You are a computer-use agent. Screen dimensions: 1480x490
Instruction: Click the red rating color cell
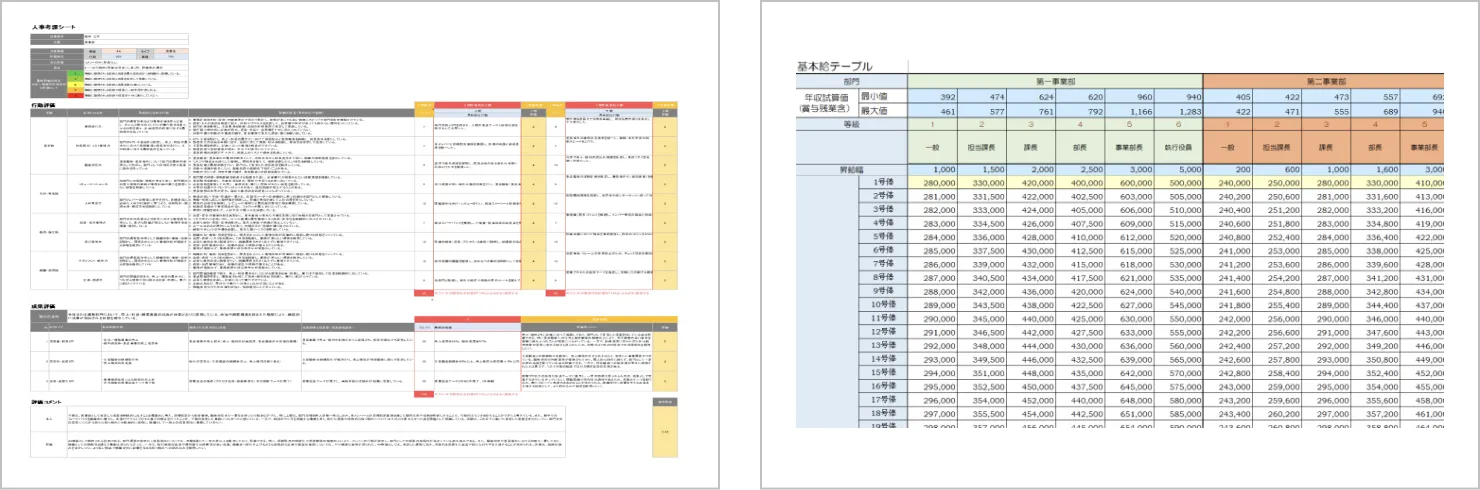click(77, 93)
